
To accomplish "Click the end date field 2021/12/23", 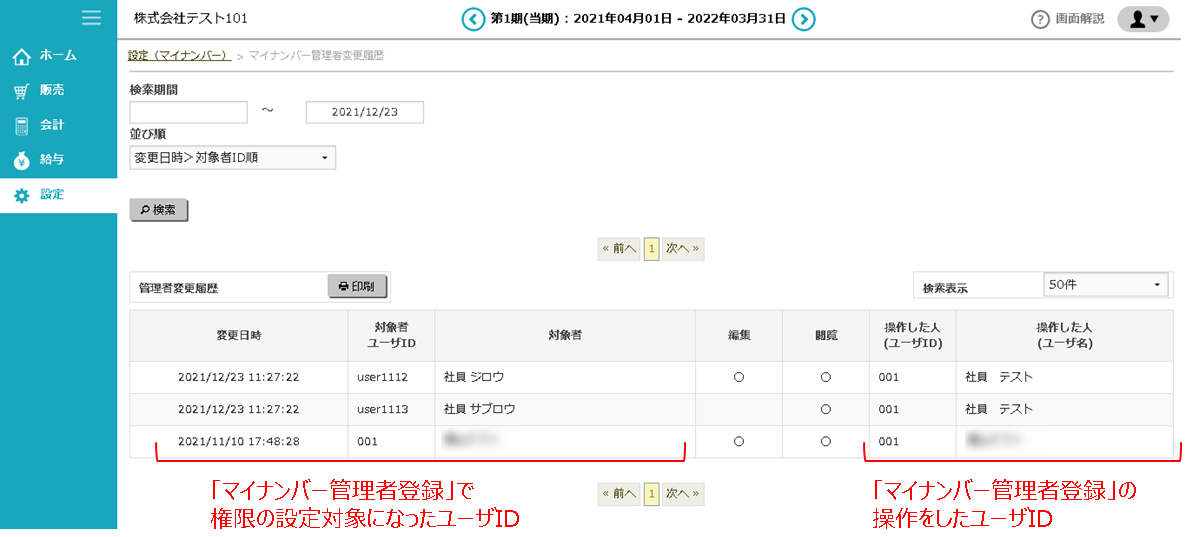I will click(364, 112).
